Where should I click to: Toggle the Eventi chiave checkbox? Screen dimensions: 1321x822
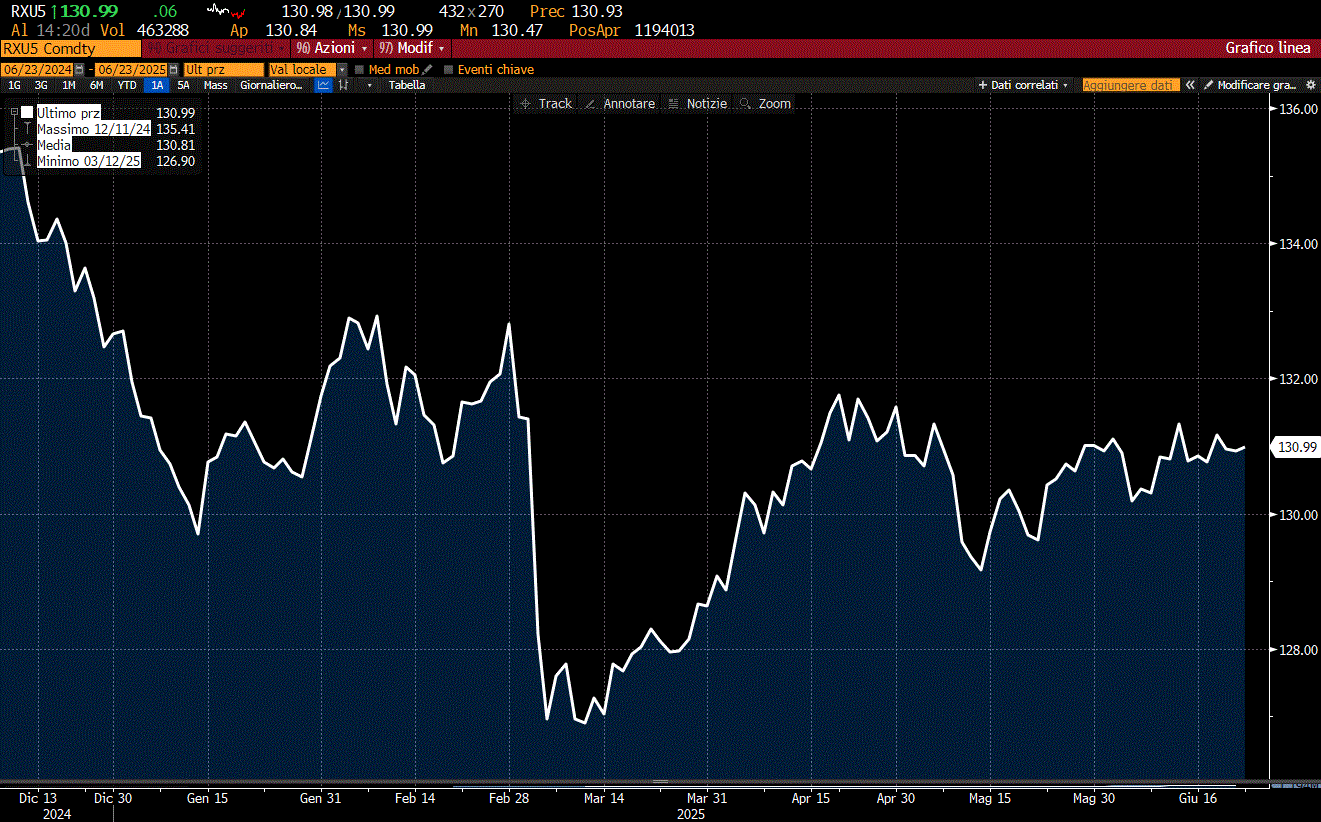pos(449,70)
